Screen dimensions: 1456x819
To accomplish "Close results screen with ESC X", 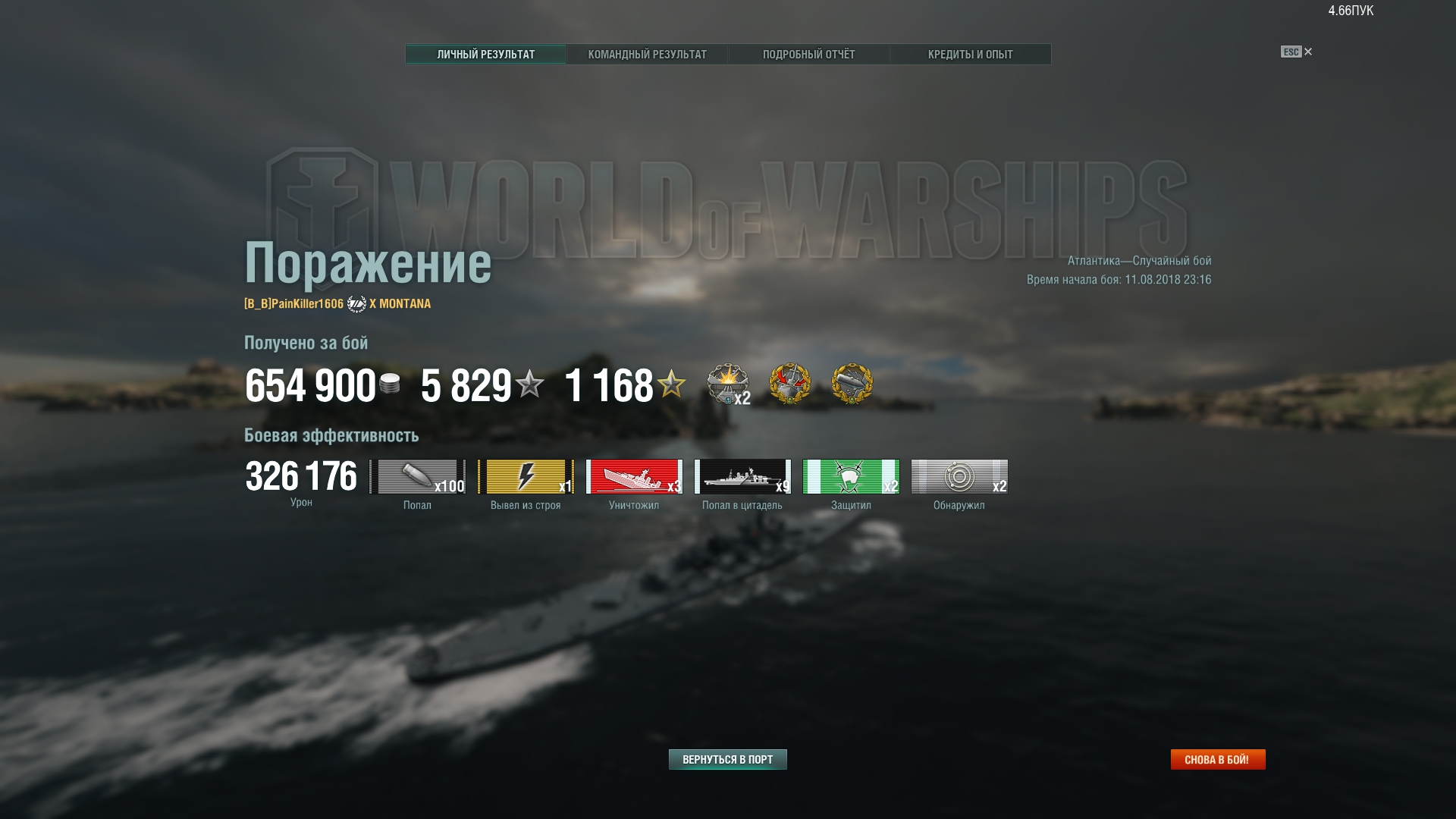I will click(1297, 52).
